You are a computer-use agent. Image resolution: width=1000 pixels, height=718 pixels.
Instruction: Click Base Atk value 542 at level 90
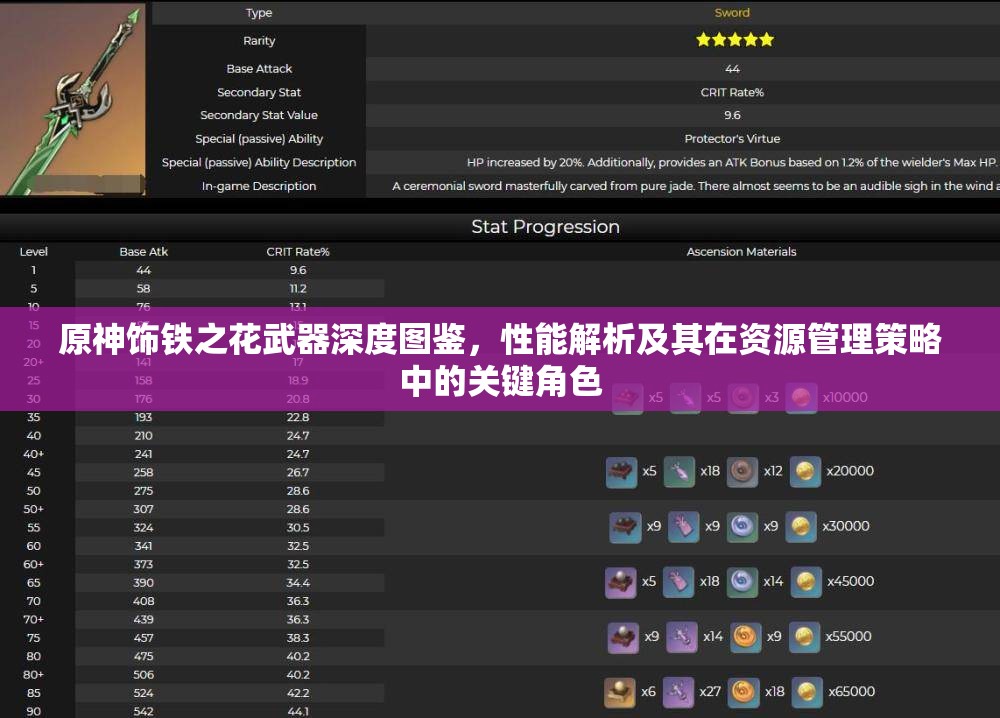point(143,711)
